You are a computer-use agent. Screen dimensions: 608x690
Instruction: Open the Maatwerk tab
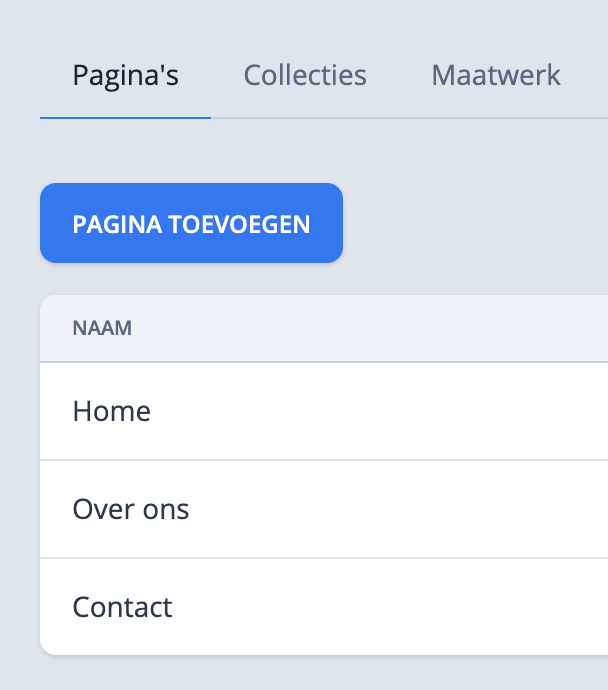click(x=496, y=75)
